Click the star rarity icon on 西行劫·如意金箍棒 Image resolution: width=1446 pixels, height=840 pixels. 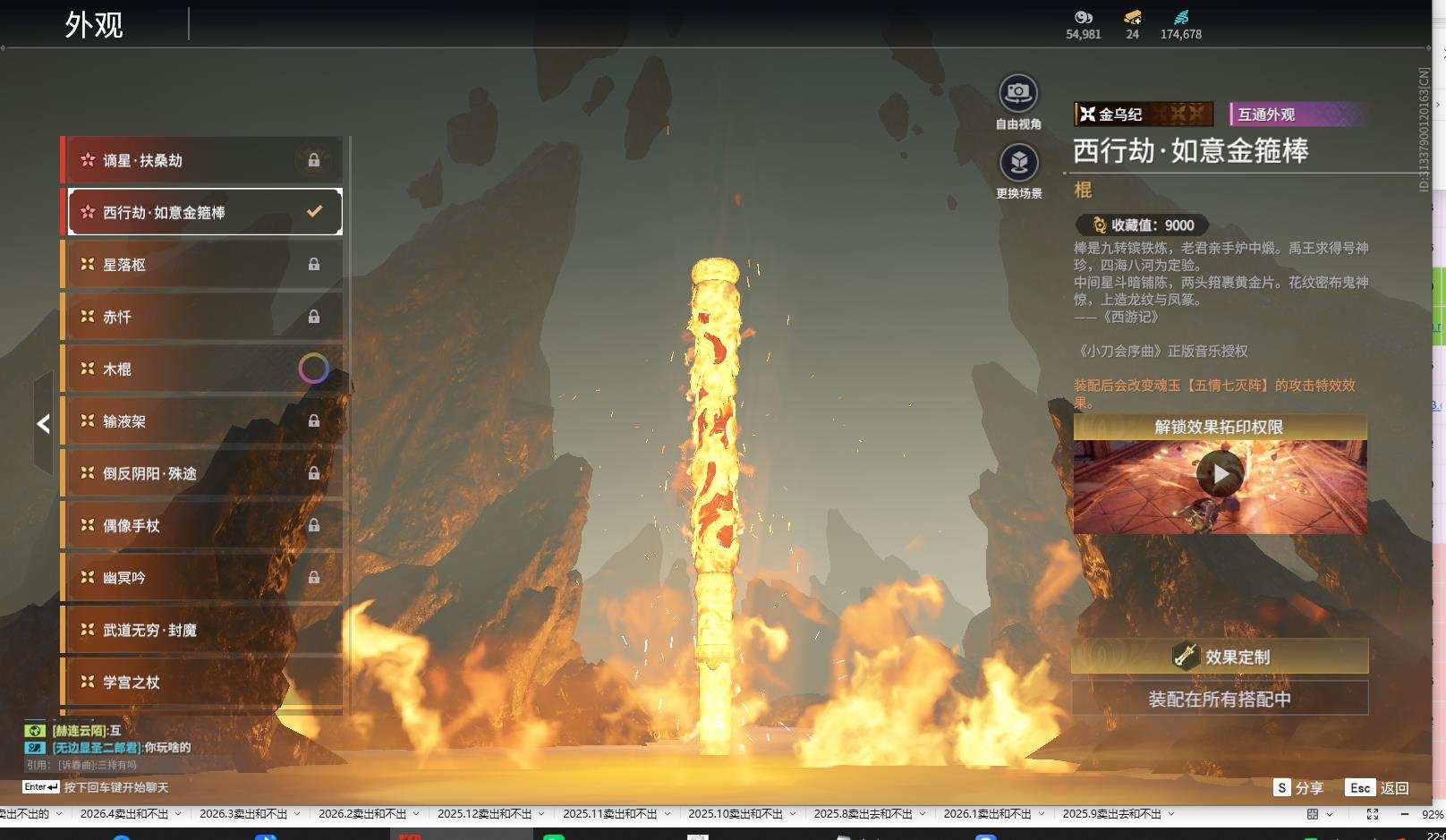[x=88, y=212]
